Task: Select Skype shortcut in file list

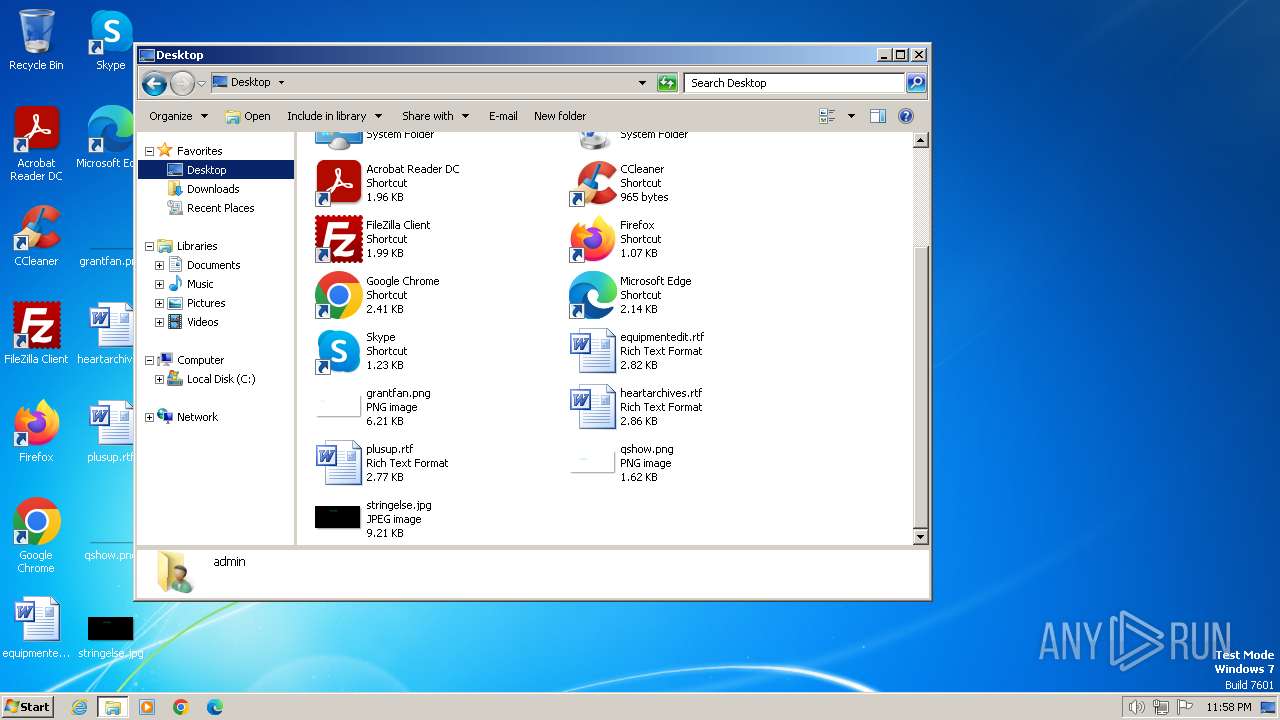Action: click(362, 351)
